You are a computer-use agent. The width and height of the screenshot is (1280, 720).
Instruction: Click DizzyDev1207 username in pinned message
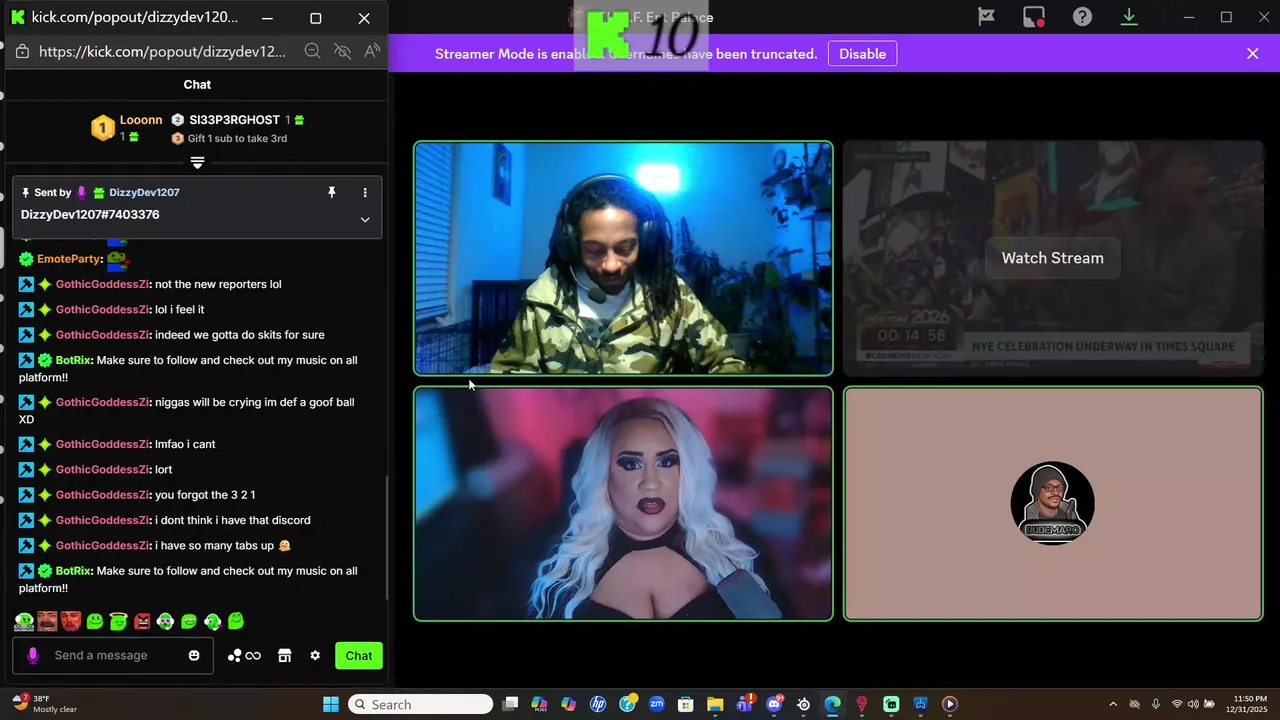[x=144, y=192]
